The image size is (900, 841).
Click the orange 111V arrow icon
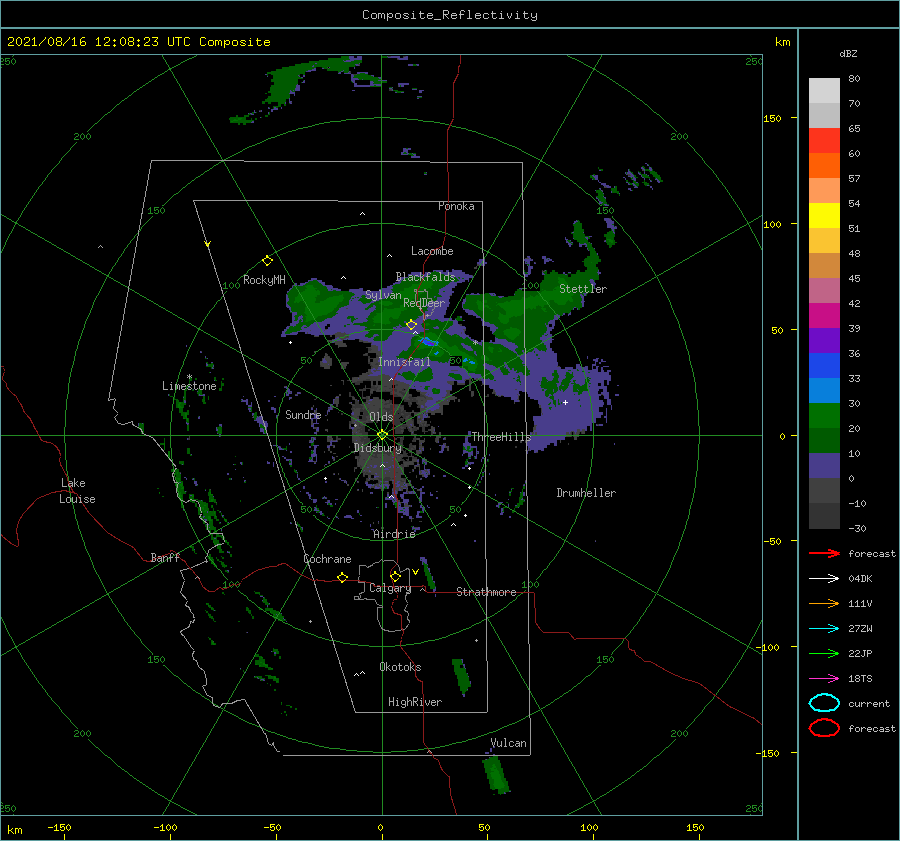pos(824,603)
